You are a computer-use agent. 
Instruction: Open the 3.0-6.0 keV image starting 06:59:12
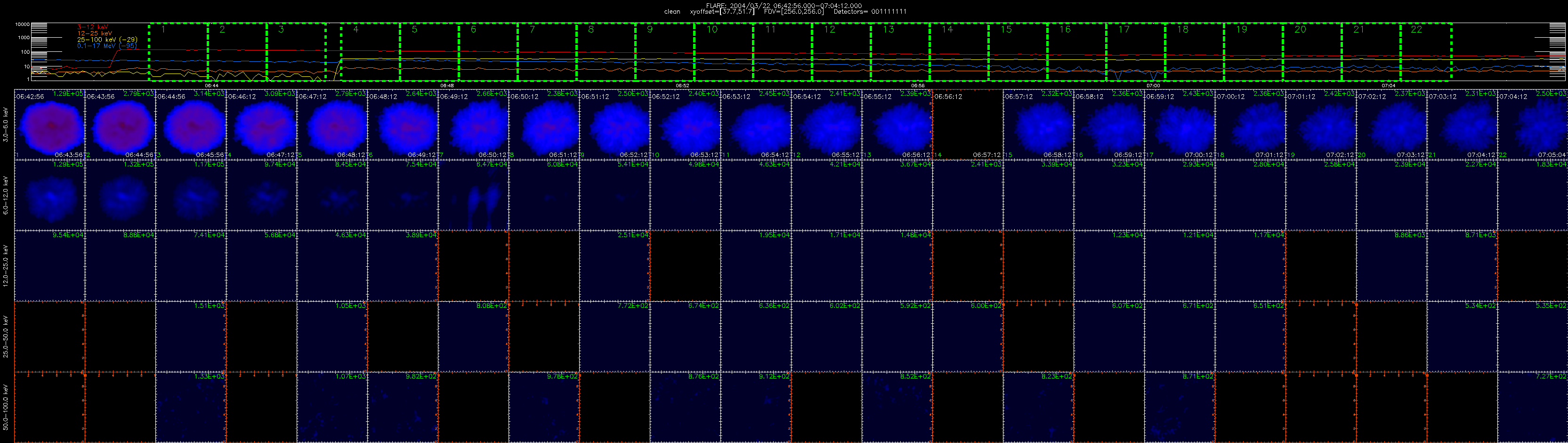[x=1180, y=124]
